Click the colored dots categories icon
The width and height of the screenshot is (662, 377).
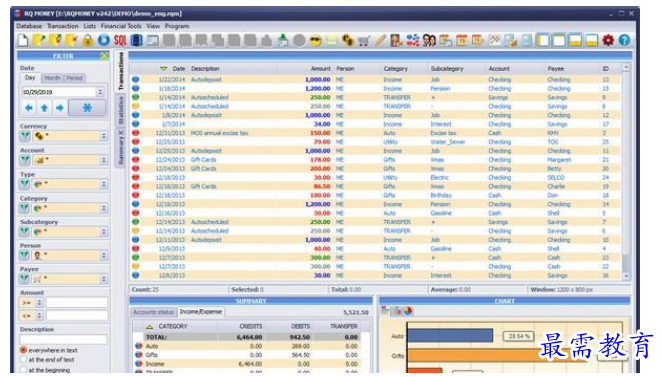(412, 41)
